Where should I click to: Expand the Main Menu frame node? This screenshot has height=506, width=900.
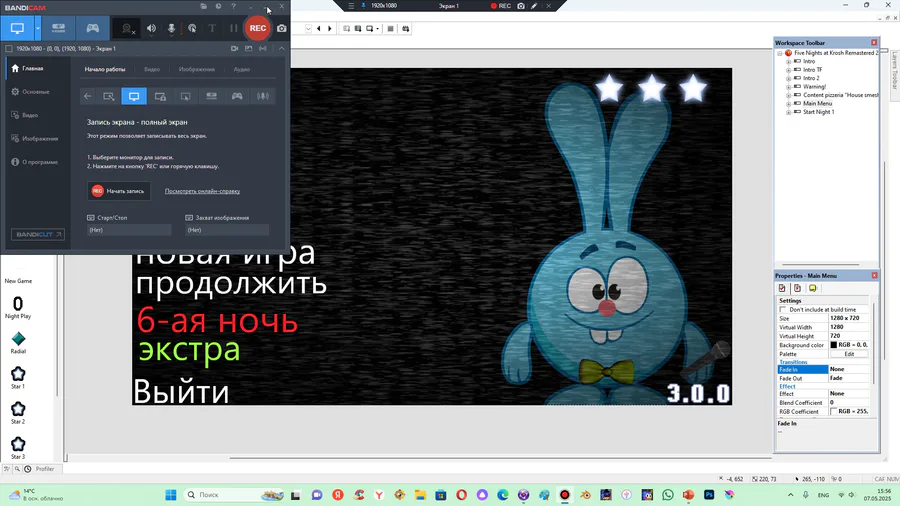(x=788, y=104)
